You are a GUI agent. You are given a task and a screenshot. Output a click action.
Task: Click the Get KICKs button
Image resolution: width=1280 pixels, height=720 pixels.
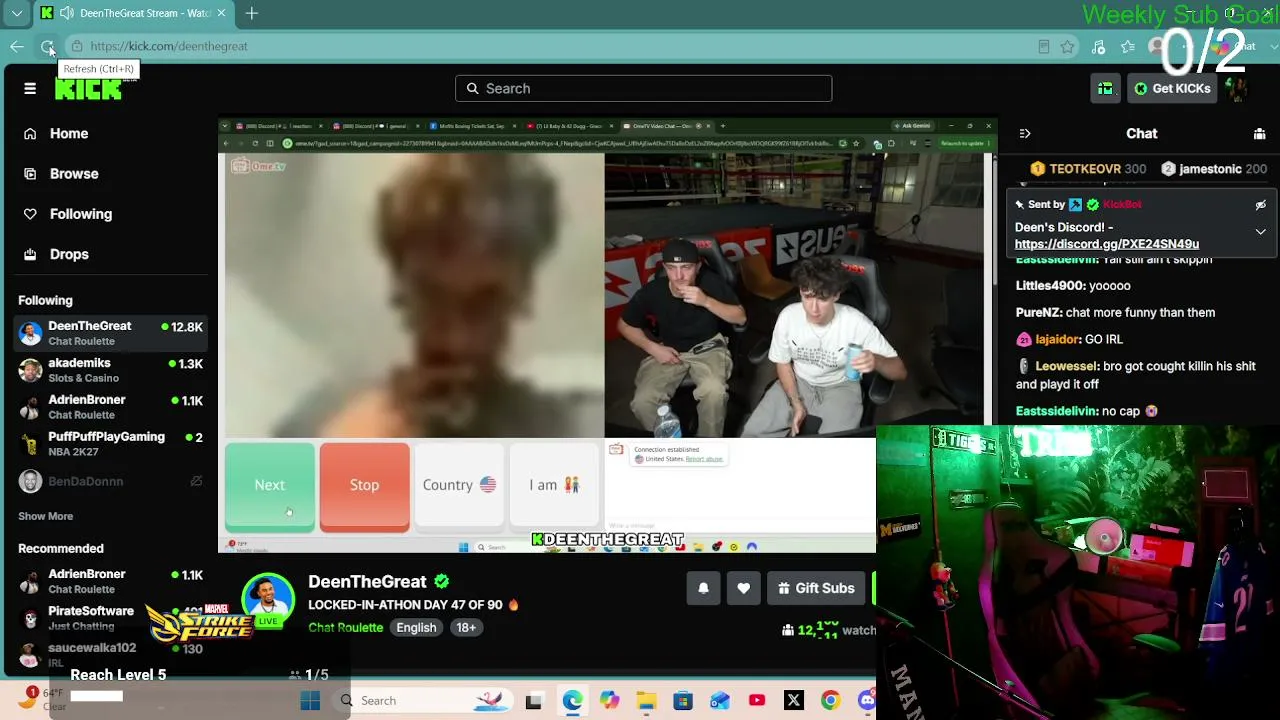tap(1172, 89)
